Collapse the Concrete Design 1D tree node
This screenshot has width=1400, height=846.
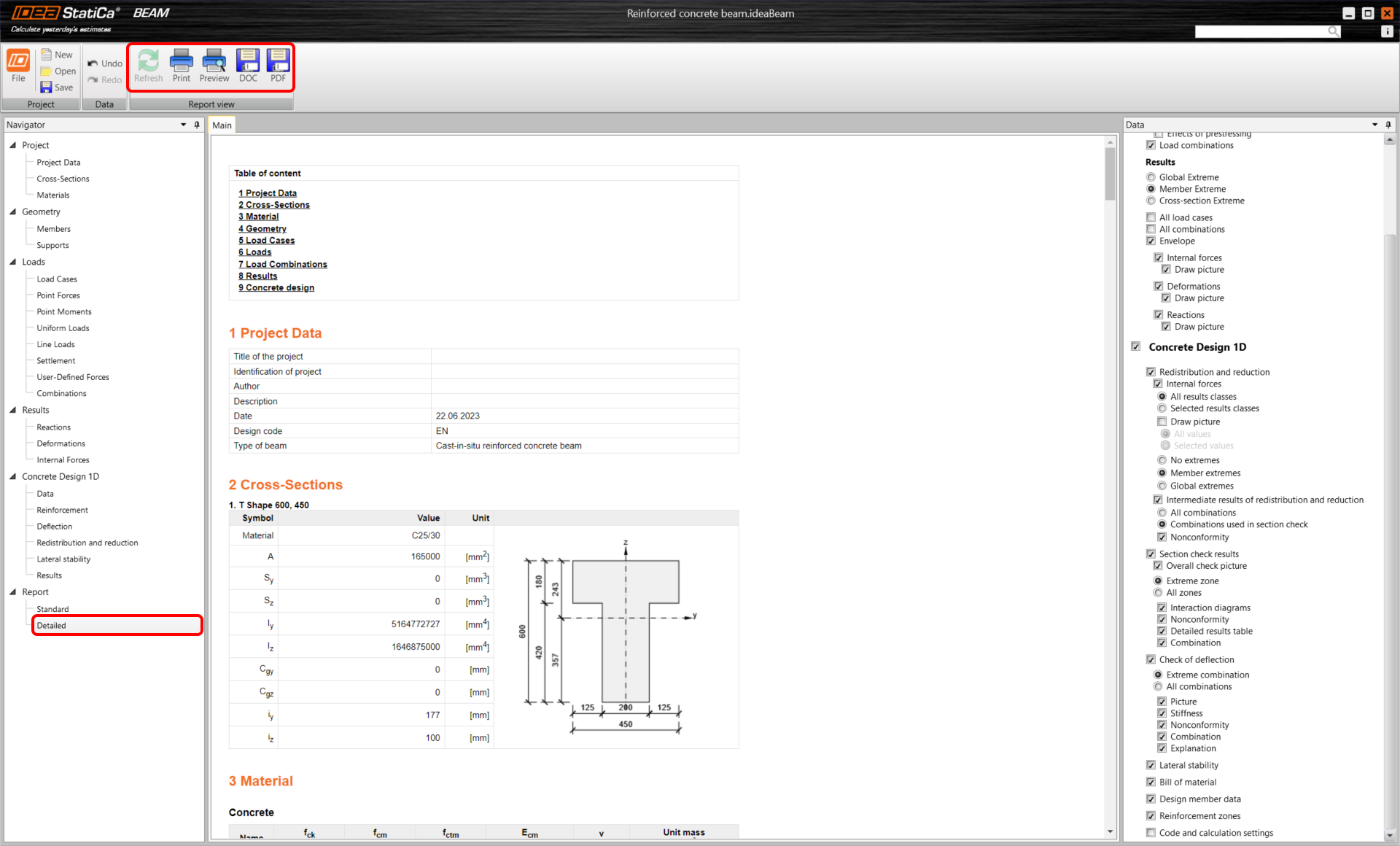(x=13, y=476)
